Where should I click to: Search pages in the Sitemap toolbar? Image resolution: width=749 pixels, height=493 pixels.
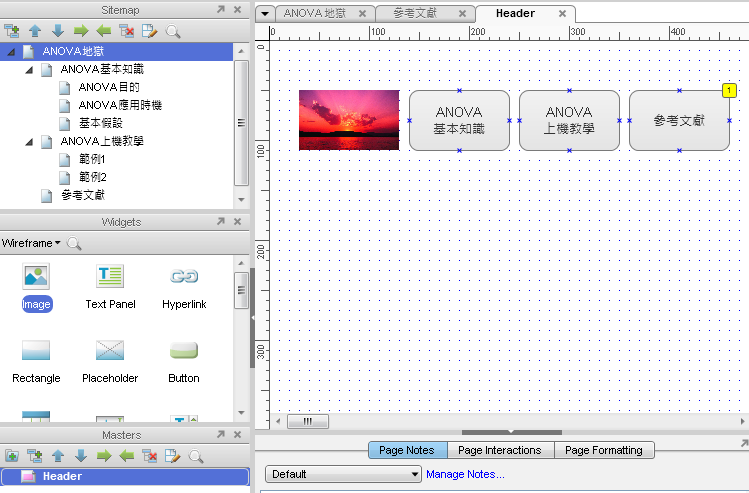pos(172,32)
